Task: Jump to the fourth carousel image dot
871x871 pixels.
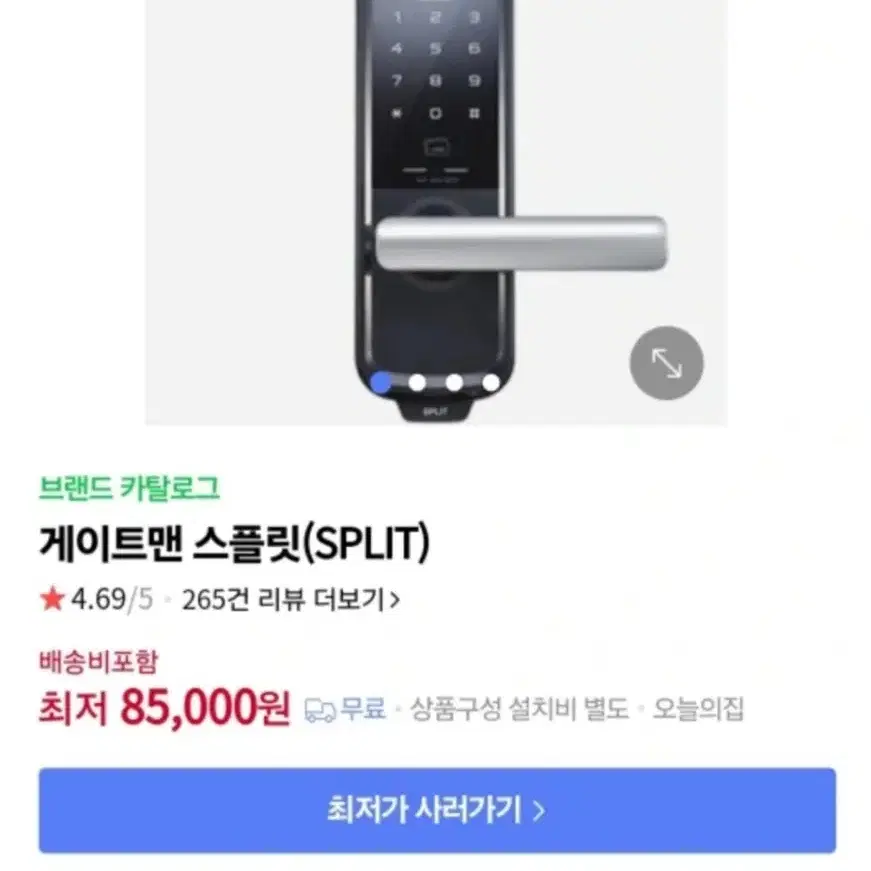Action: point(491,383)
